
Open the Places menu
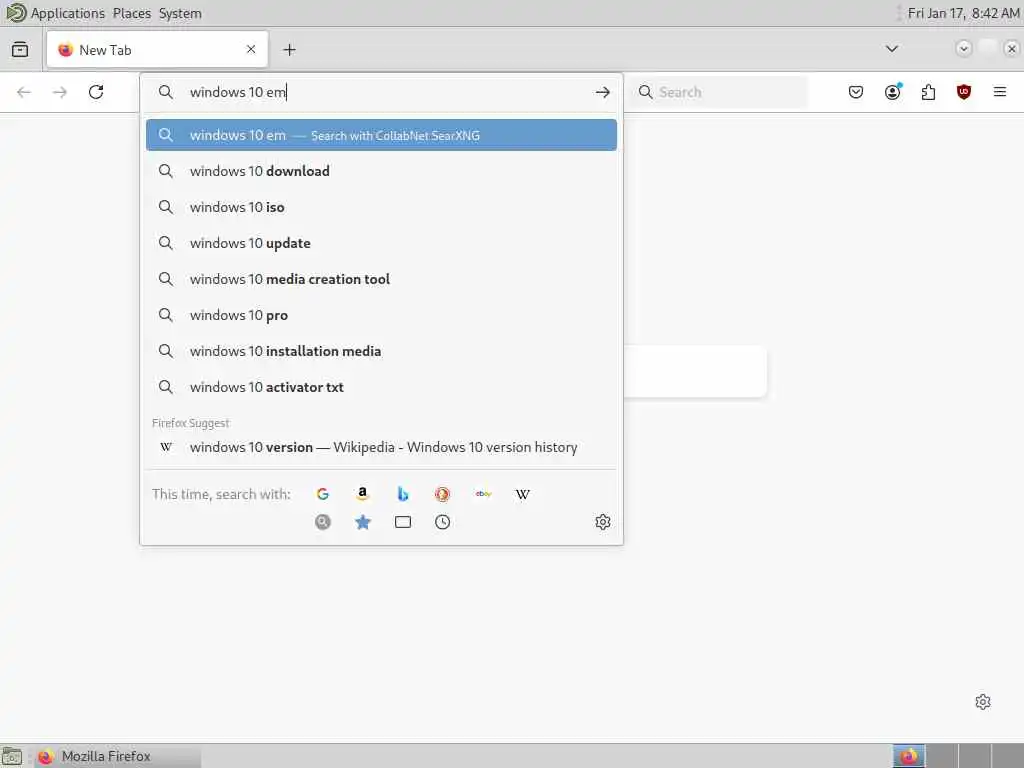132,13
